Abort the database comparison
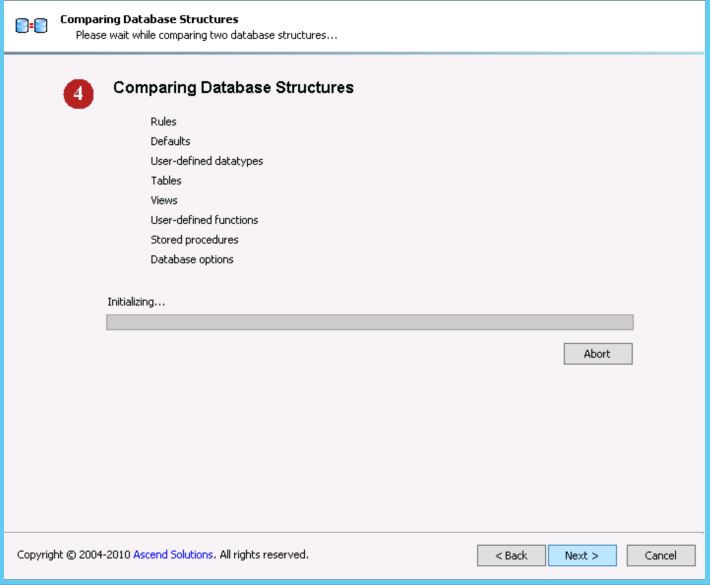The height and width of the screenshot is (585, 710). [597, 354]
